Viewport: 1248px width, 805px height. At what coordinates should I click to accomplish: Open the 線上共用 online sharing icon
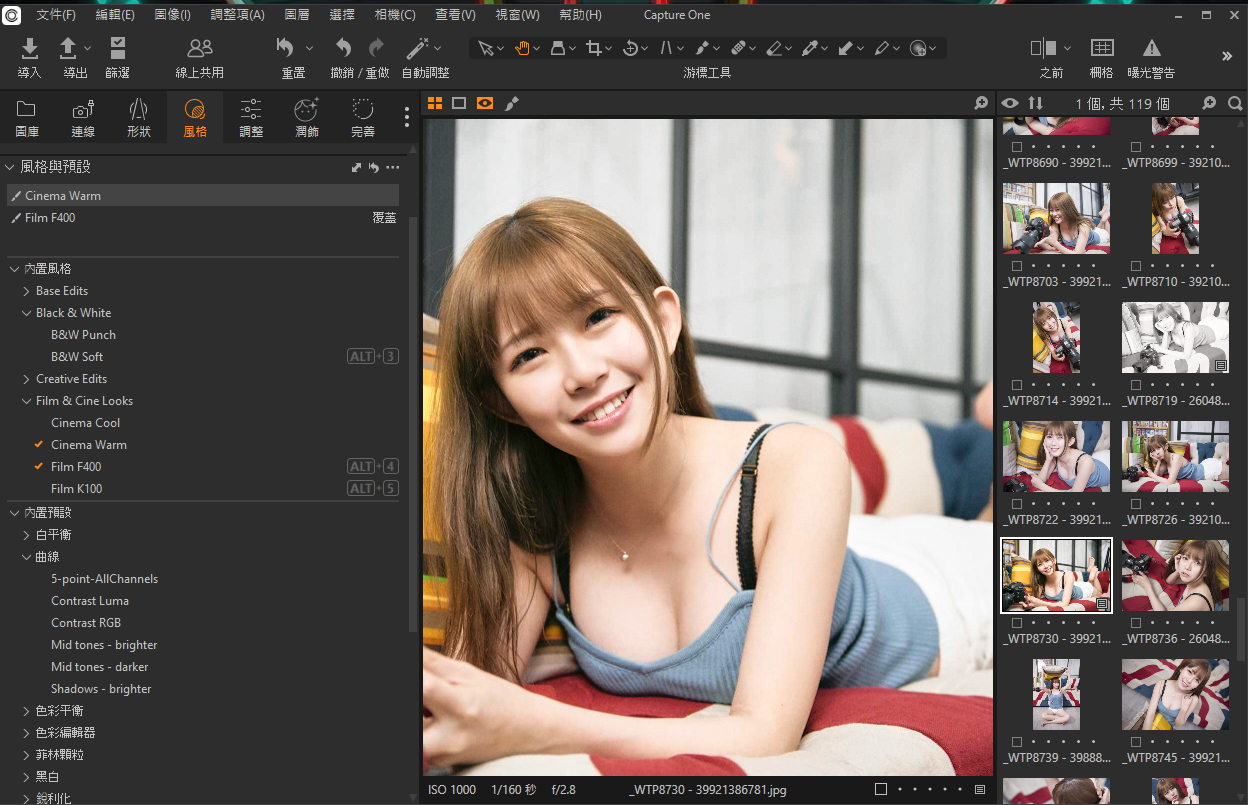coord(200,49)
